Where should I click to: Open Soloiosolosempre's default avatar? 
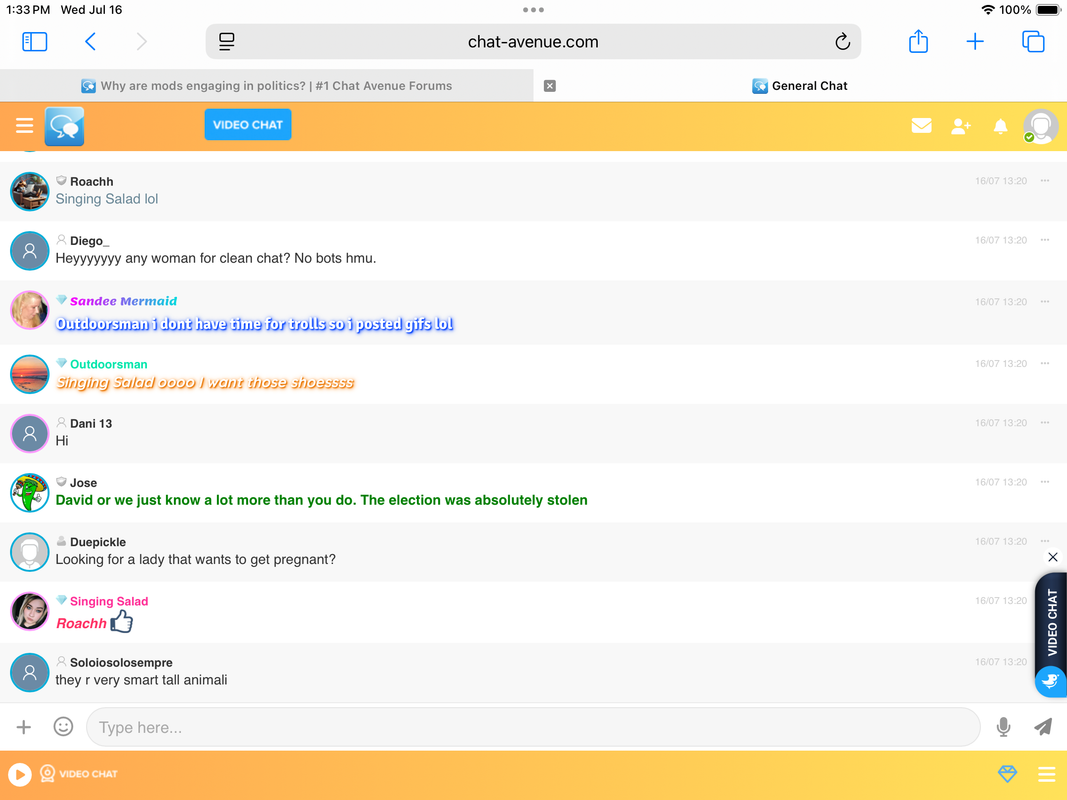click(x=30, y=673)
